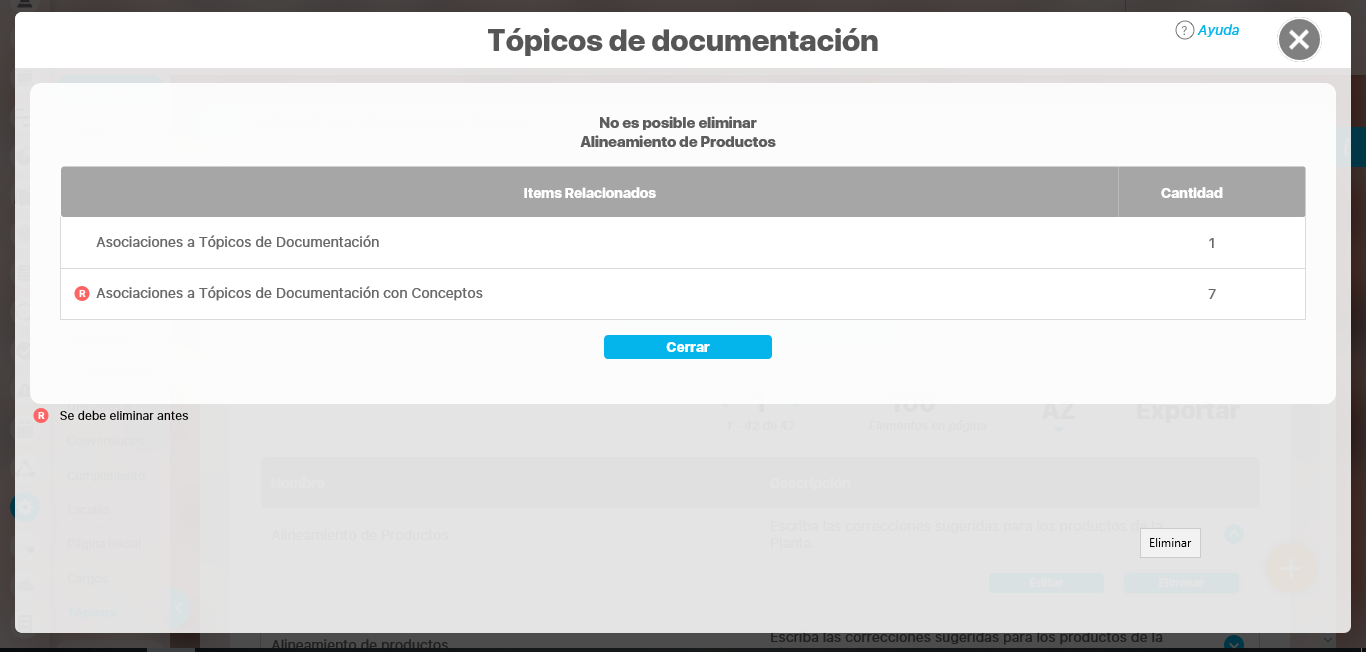Click red R legend icon
Viewport: 1366px width, 652px height.
(x=41, y=416)
